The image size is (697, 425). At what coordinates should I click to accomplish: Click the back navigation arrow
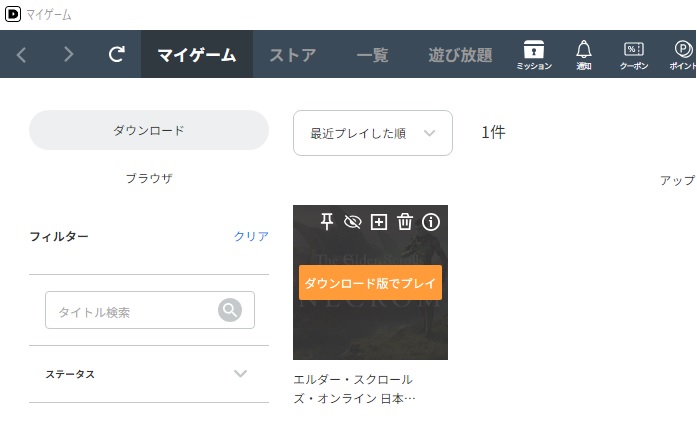coord(21,55)
